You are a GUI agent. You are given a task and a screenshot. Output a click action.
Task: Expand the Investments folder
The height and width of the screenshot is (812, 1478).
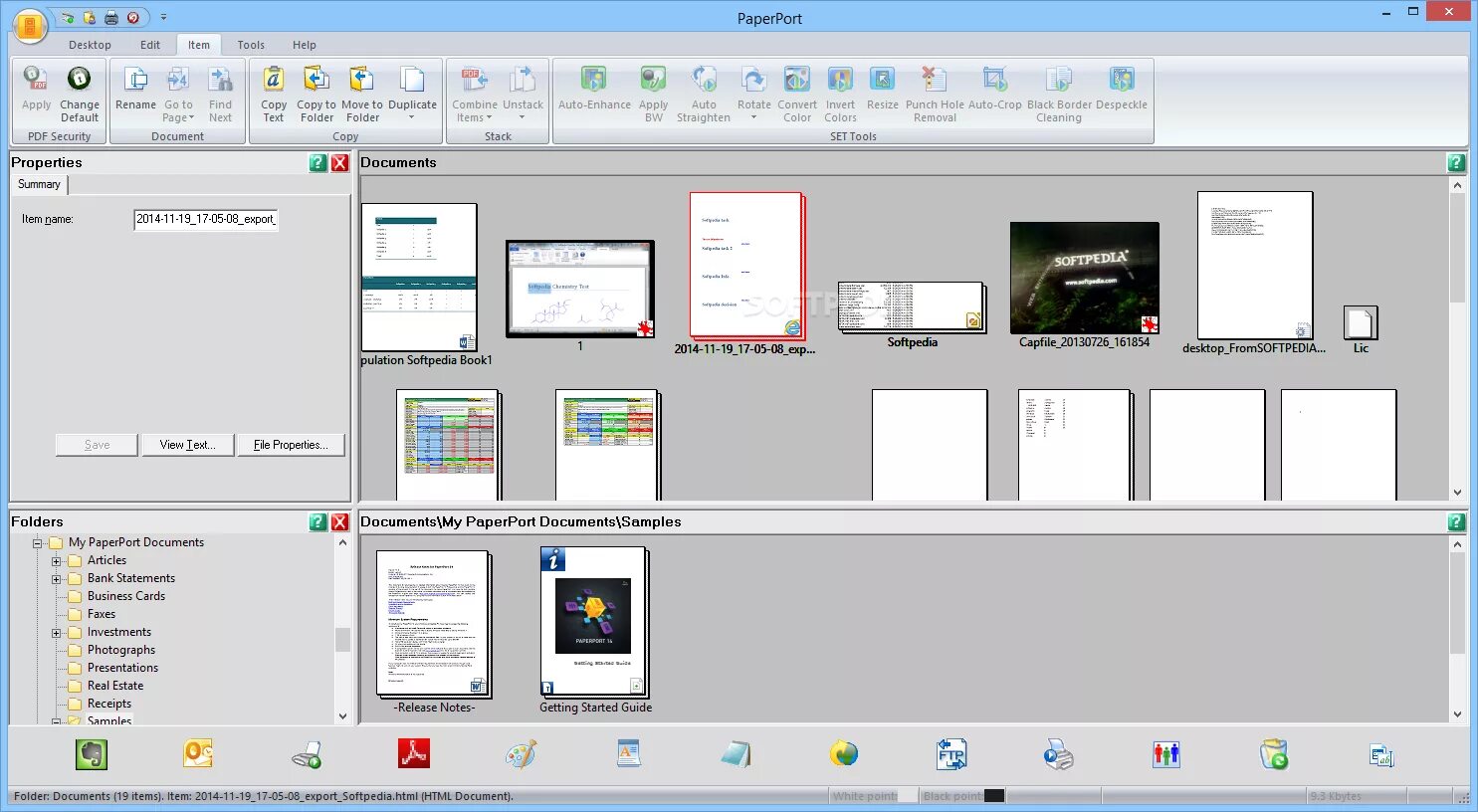[57, 633]
